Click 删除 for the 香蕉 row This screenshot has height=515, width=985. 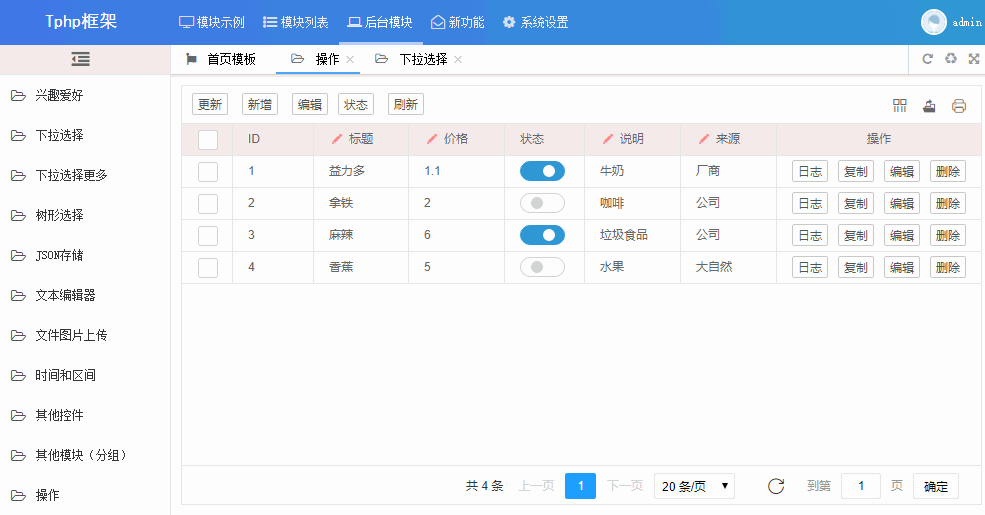point(948,268)
